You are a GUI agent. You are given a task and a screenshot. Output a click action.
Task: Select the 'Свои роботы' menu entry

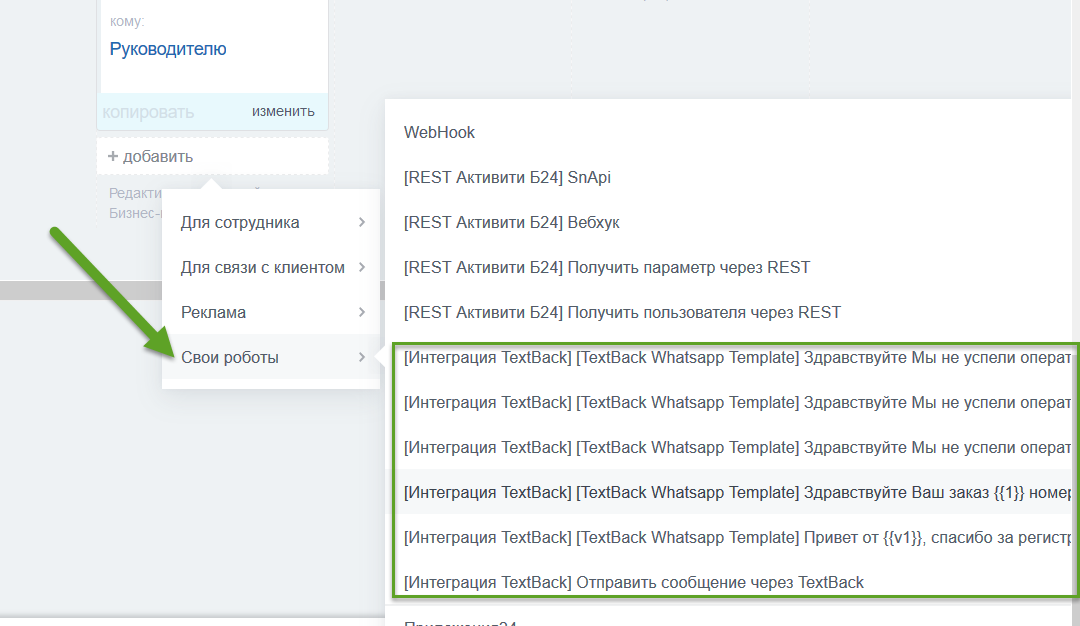pos(271,357)
